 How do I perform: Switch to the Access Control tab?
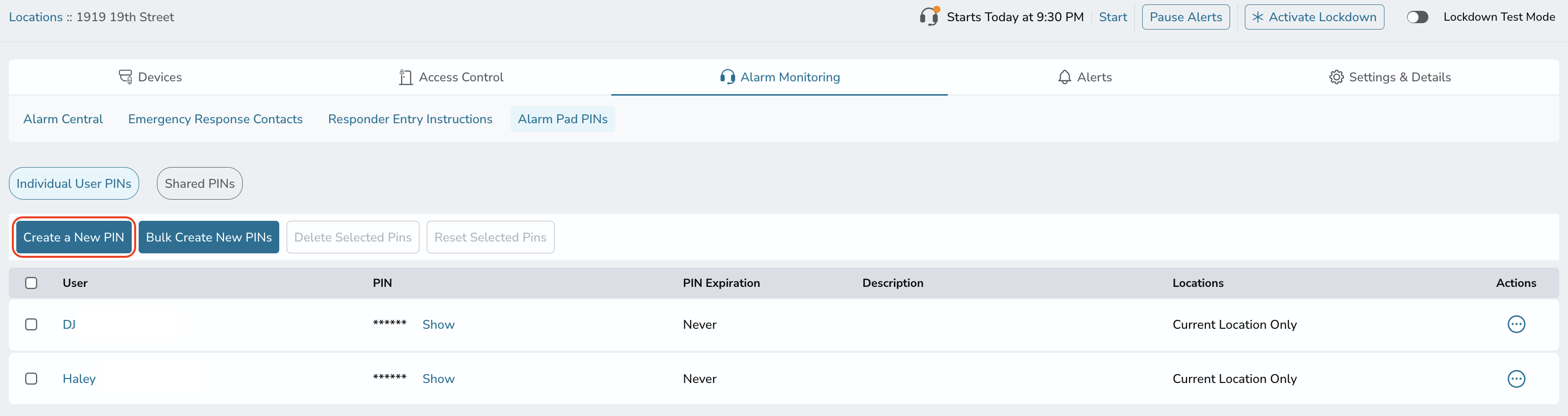tap(451, 77)
